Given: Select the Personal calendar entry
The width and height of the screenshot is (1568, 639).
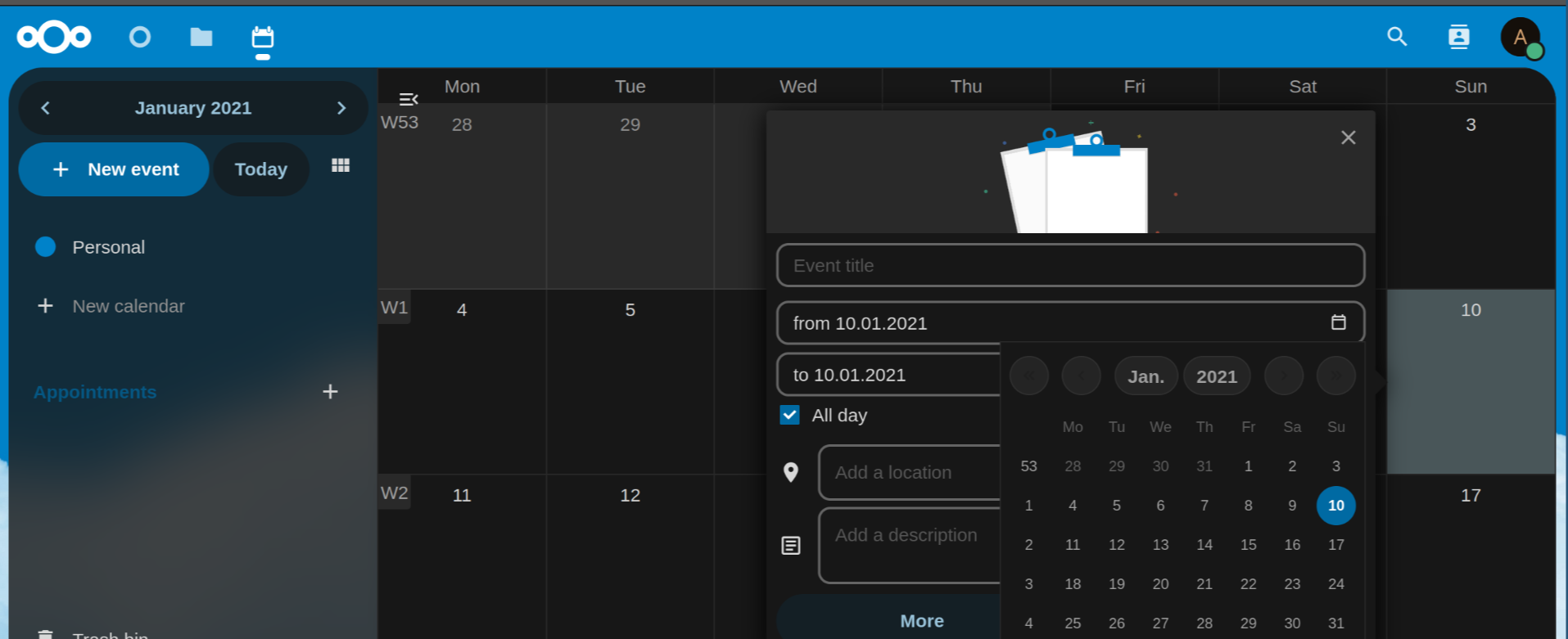Looking at the screenshot, I should [109, 247].
